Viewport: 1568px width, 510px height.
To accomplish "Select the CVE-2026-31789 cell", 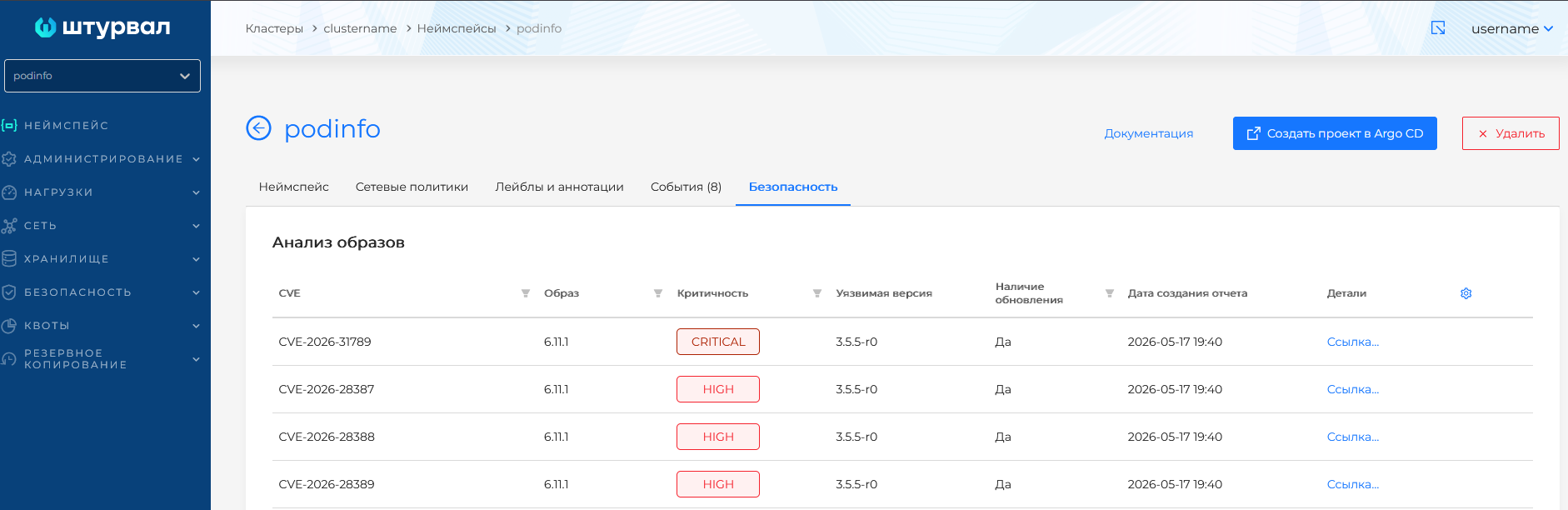I will [325, 342].
